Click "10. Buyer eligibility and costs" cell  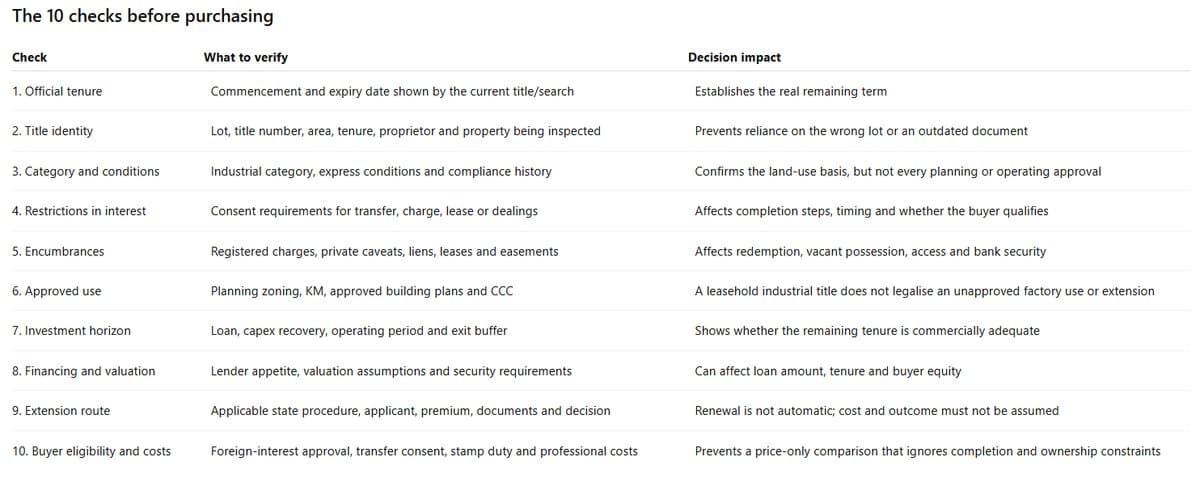[91, 451]
